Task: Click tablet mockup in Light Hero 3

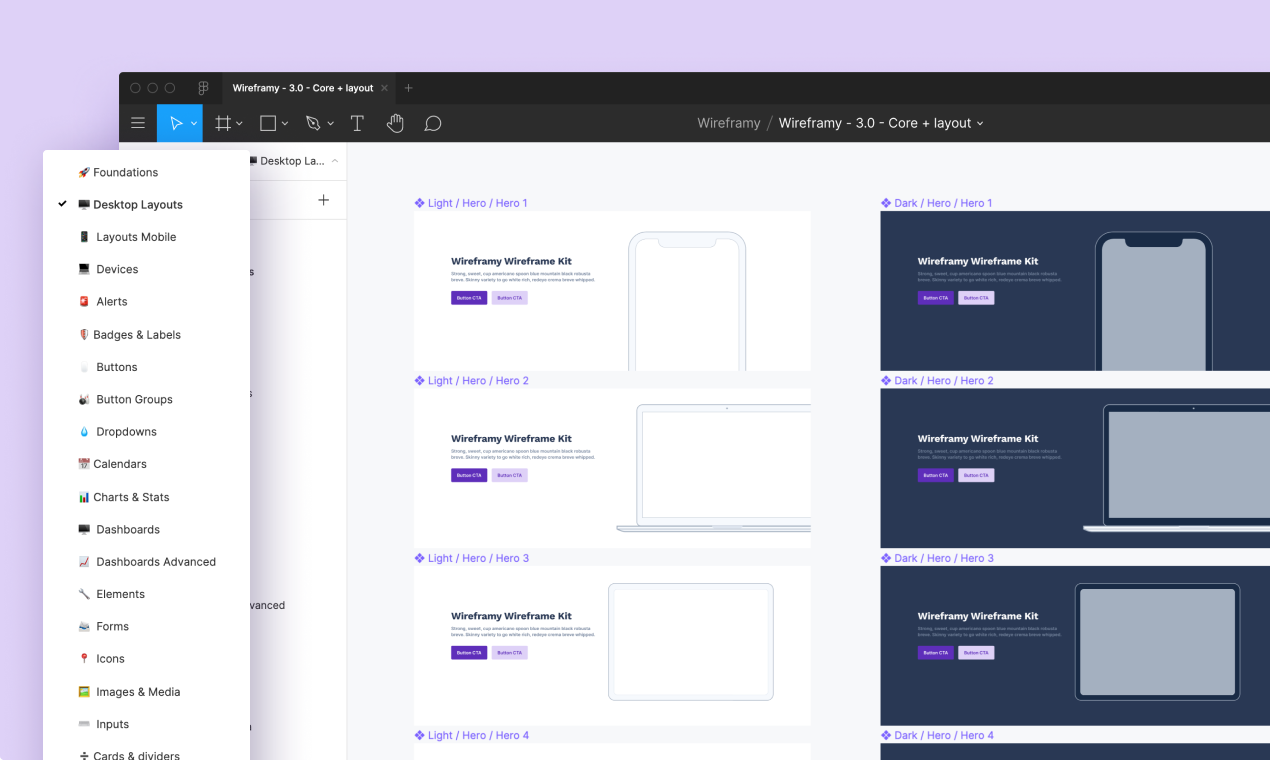Action: [x=691, y=641]
